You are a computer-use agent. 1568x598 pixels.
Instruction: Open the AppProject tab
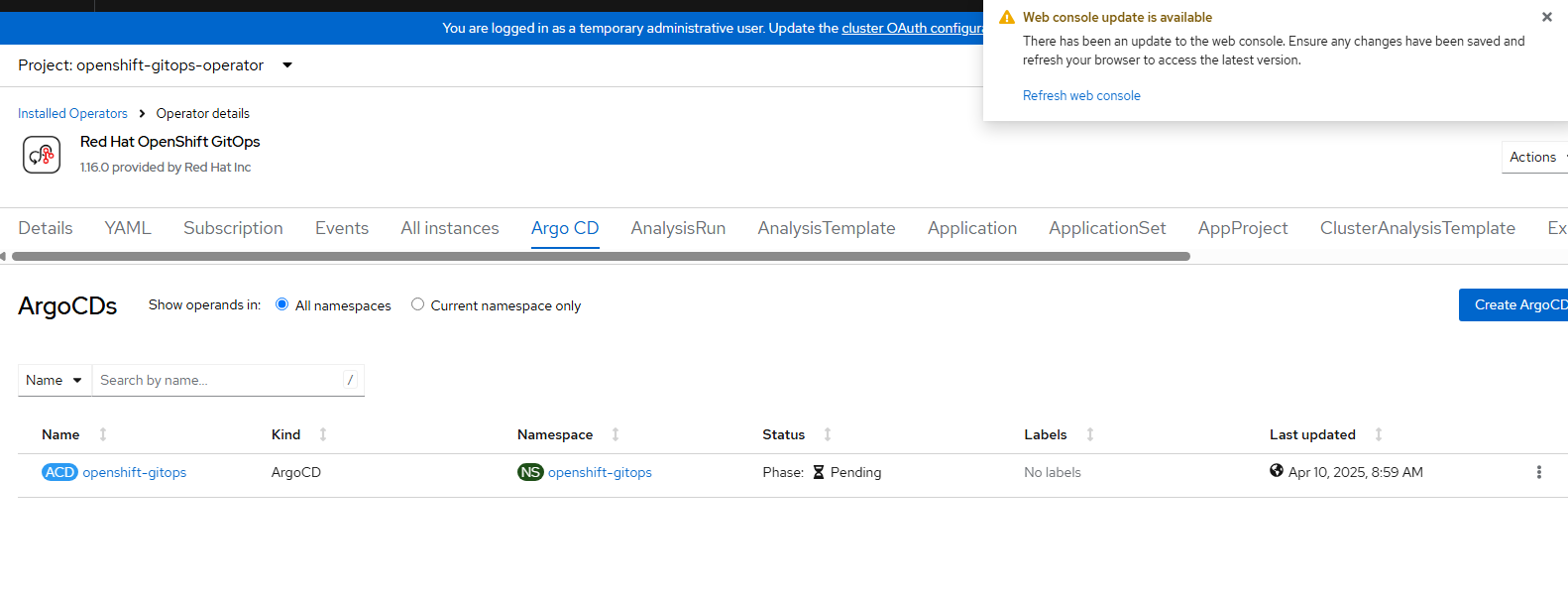[1243, 228]
